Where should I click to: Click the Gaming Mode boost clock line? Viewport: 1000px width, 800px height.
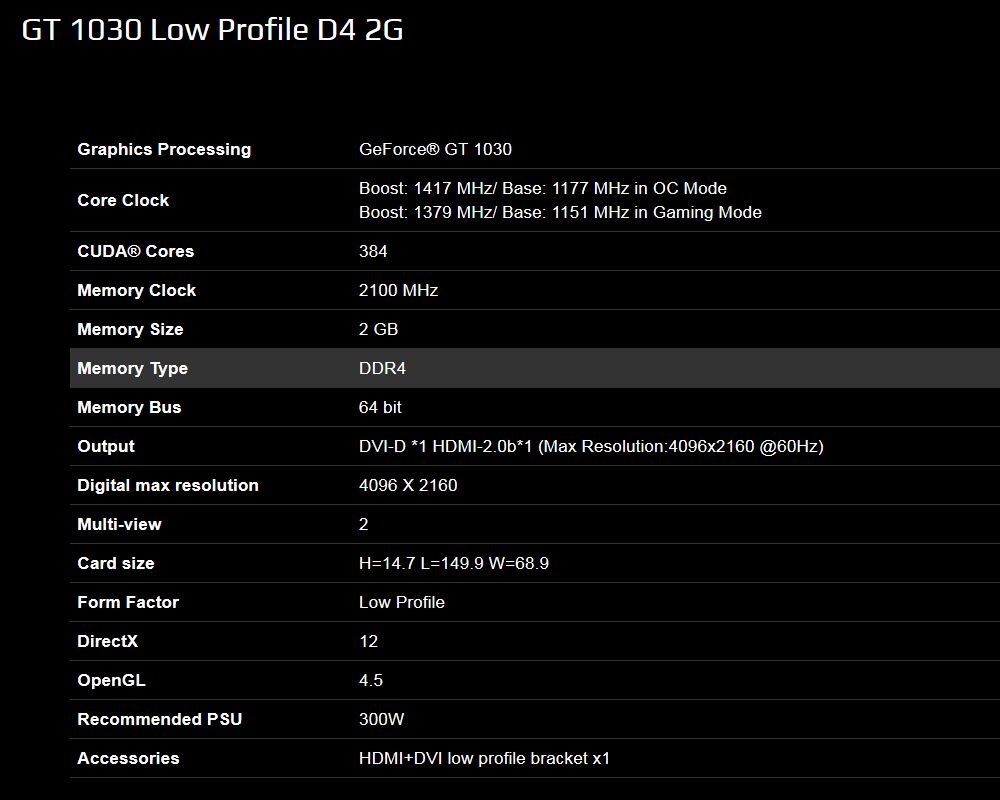(560, 212)
